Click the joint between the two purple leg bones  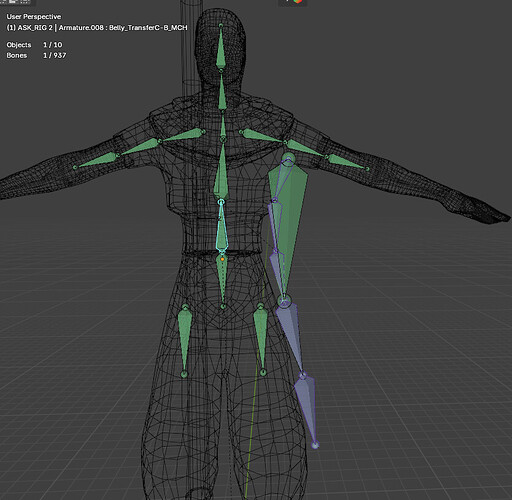click(x=303, y=376)
